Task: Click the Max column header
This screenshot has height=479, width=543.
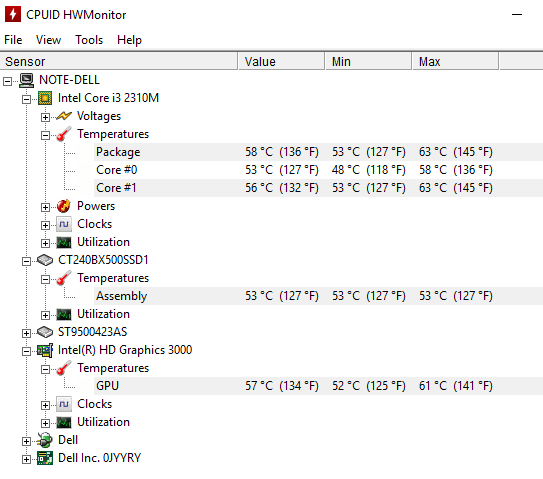Action: coord(455,62)
